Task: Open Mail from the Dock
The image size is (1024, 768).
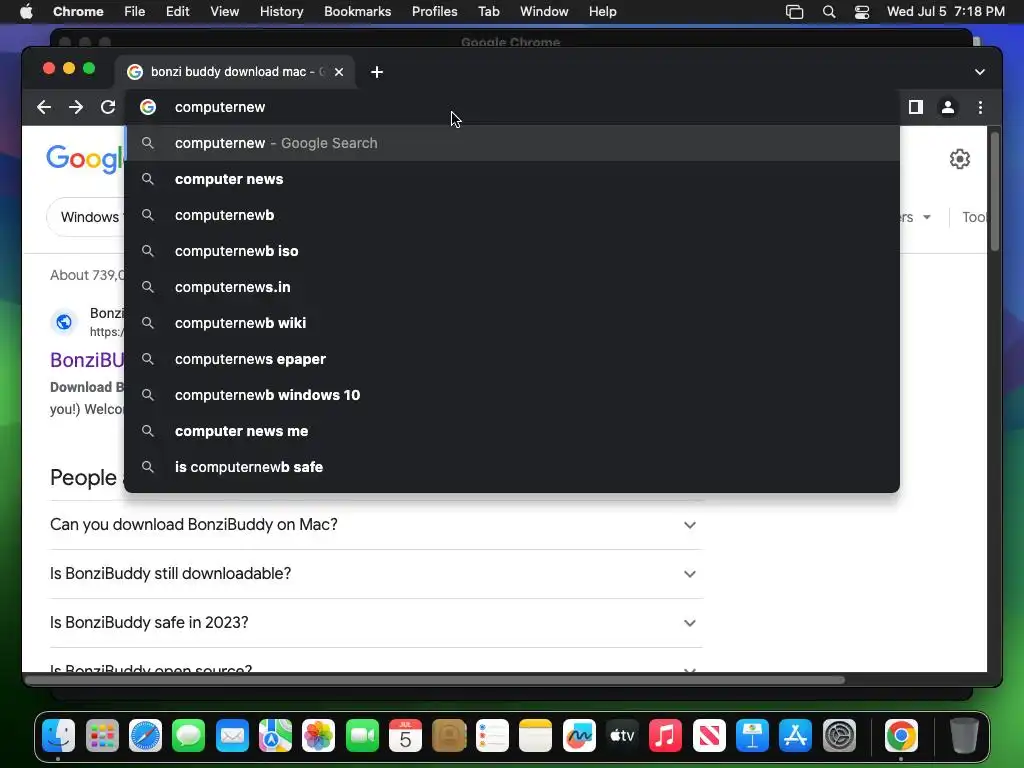Action: (x=232, y=736)
